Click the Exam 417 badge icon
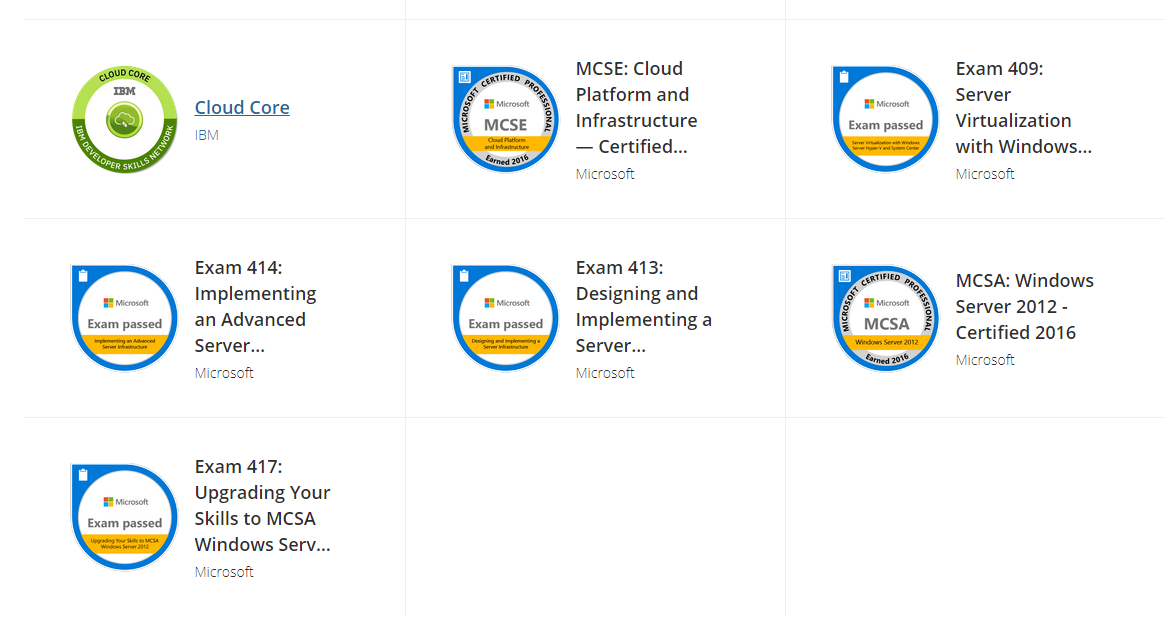Image resolution: width=1176 pixels, height=627 pixels. (x=124, y=518)
